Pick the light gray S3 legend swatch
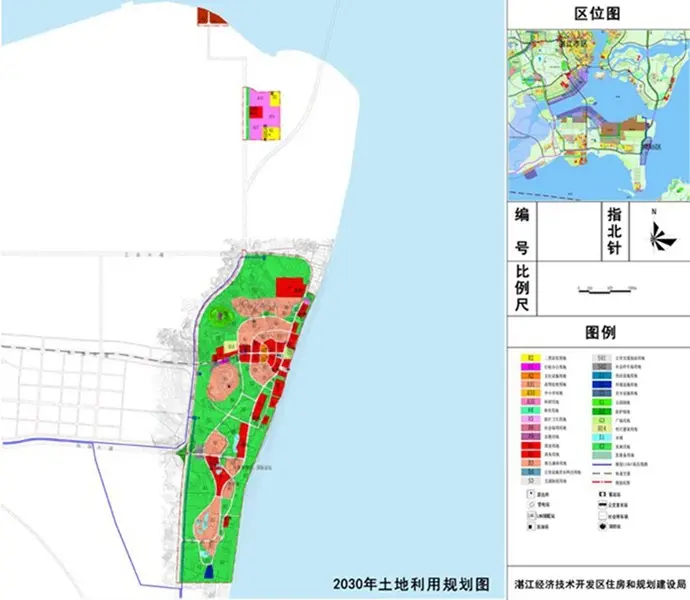 click(531, 481)
